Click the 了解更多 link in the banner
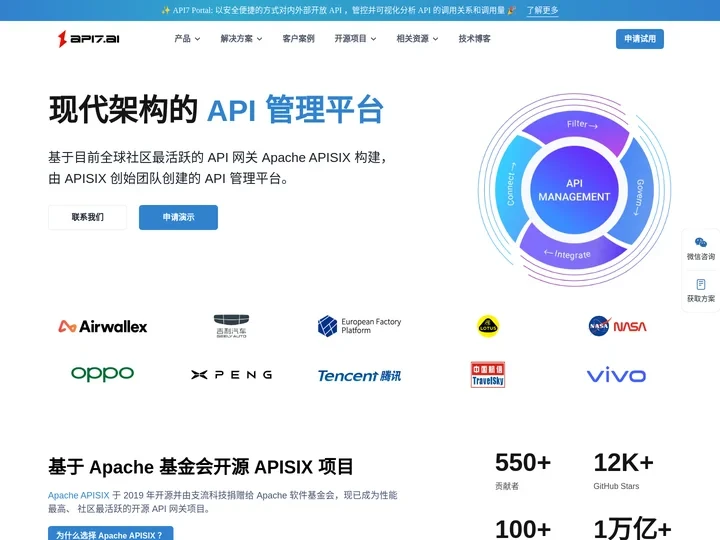 click(542, 10)
